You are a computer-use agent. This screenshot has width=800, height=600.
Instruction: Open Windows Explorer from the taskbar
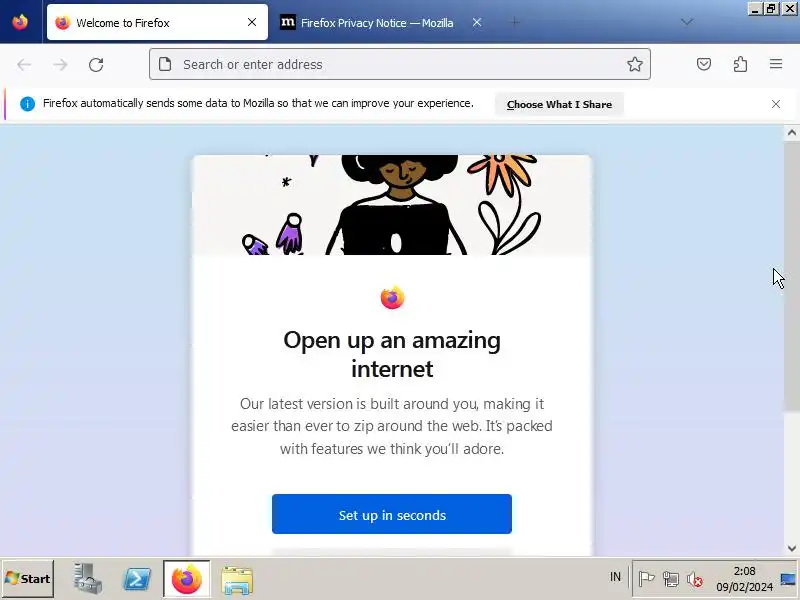(237, 580)
